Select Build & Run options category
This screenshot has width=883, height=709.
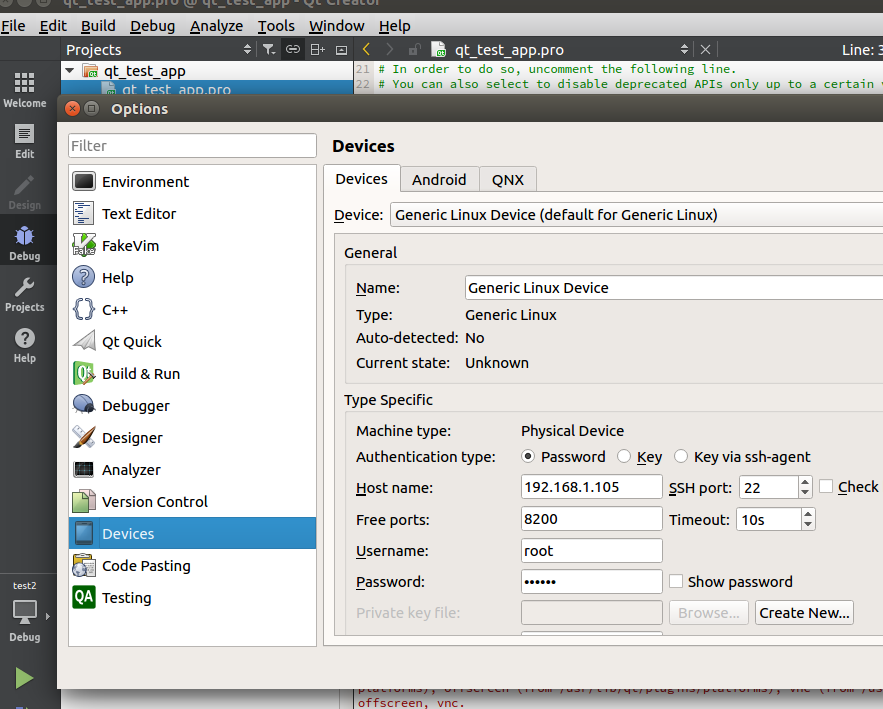pos(192,374)
